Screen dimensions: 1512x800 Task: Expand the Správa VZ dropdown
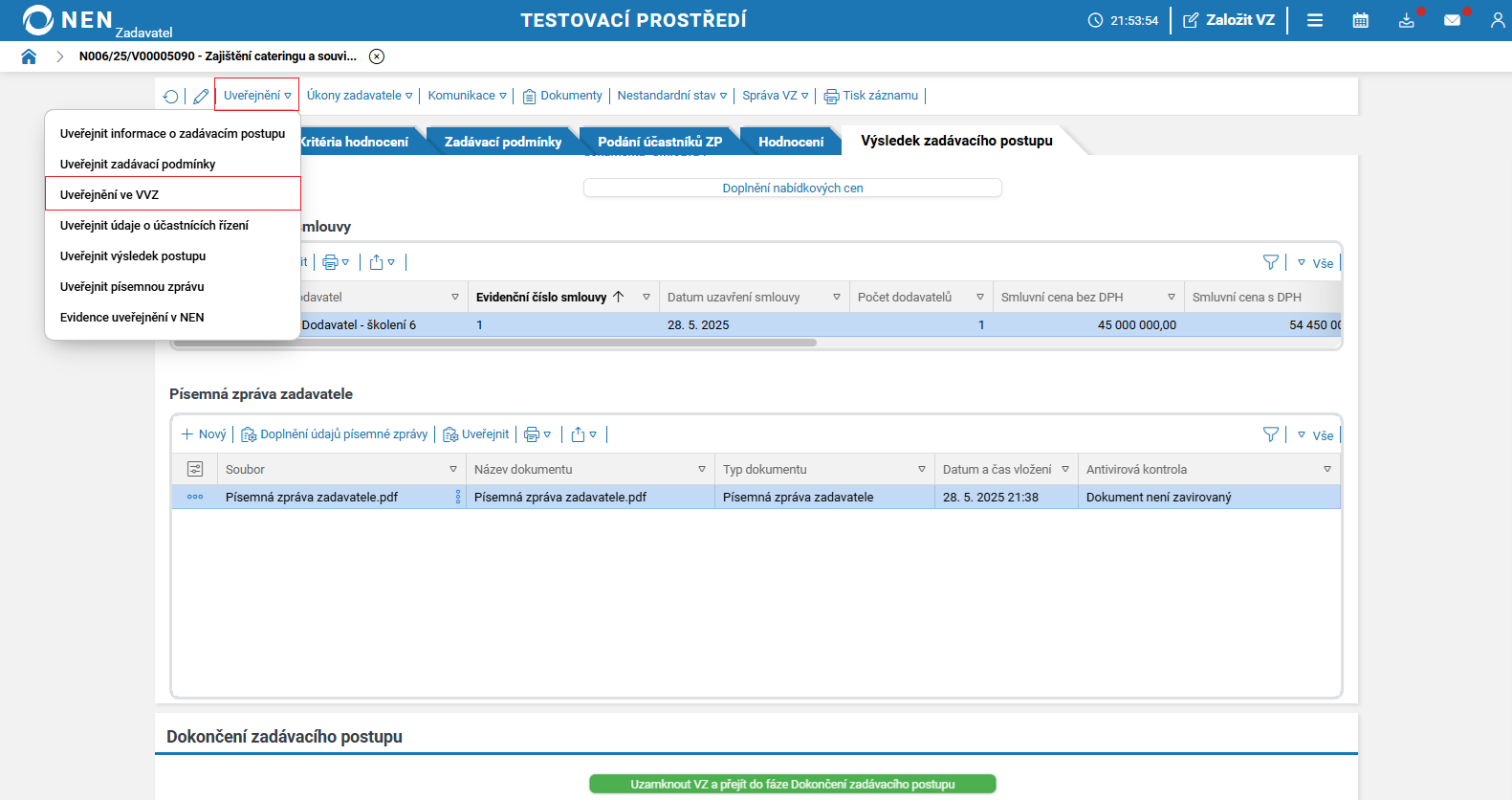[x=776, y=96]
